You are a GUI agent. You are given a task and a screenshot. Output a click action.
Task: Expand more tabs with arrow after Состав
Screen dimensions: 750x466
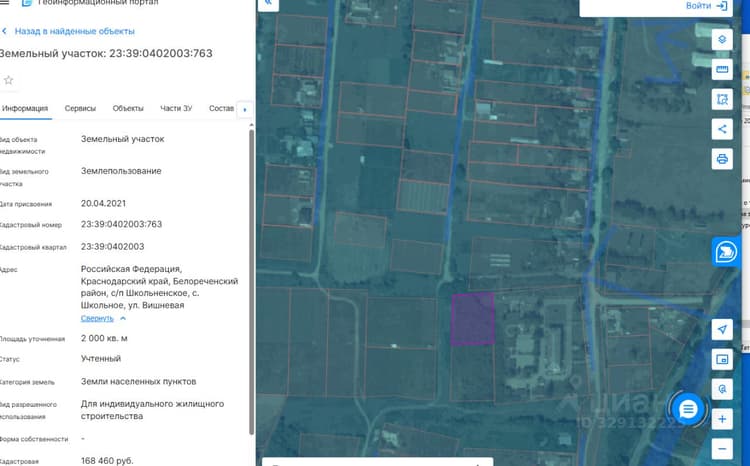click(x=245, y=110)
